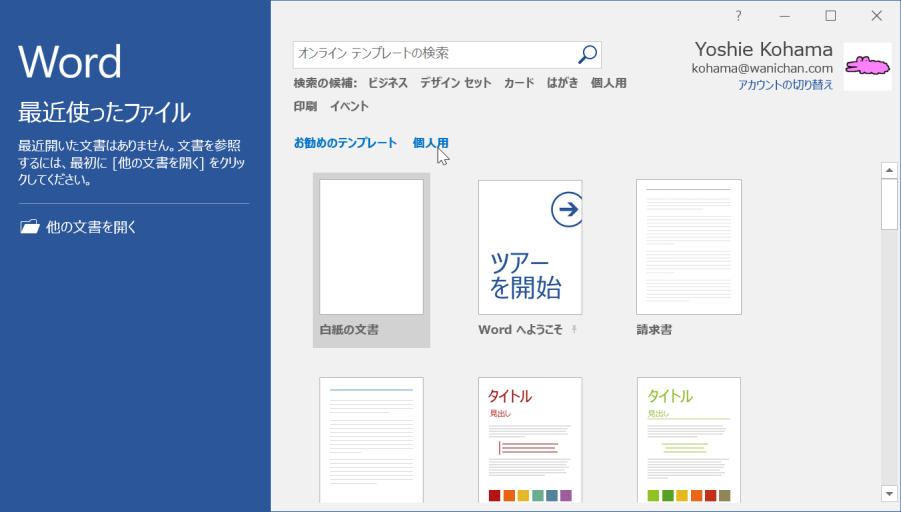Viewport: 901px width, 512px height.
Task: Click the vertical scrollbar thumb
Action: click(889, 204)
